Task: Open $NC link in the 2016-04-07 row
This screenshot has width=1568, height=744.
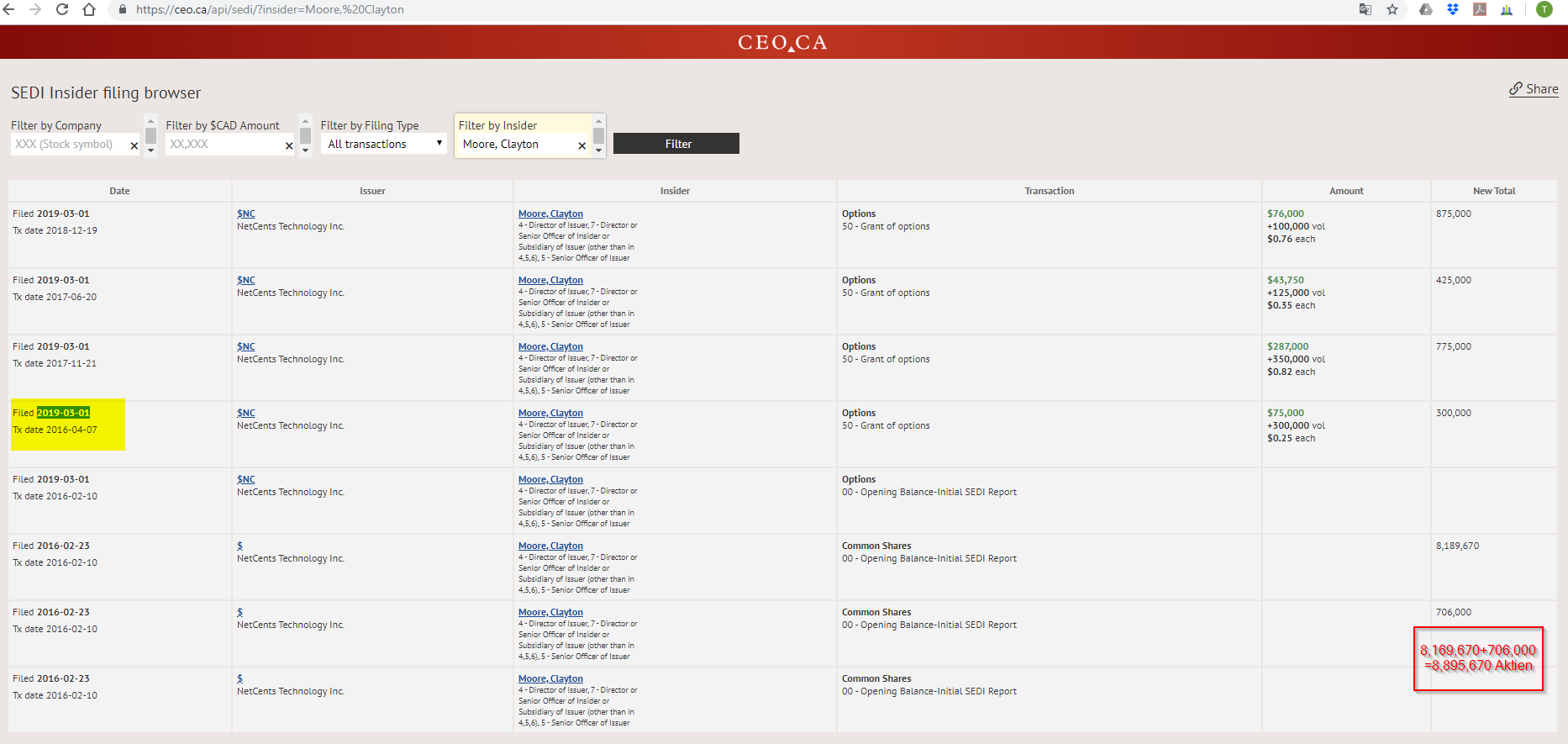Action: click(246, 413)
